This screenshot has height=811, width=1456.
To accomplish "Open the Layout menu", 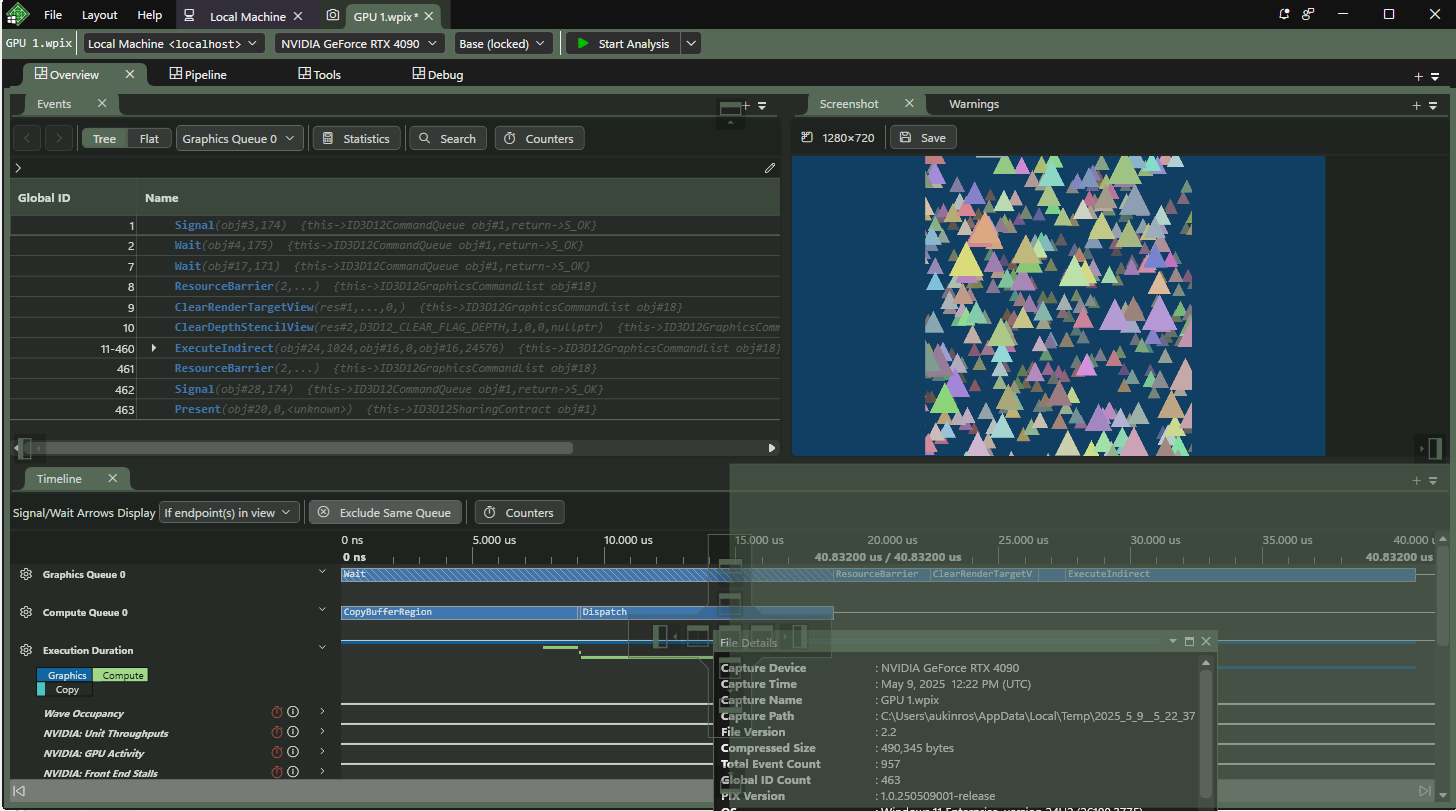I will pyautogui.click(x=99, y=15).
